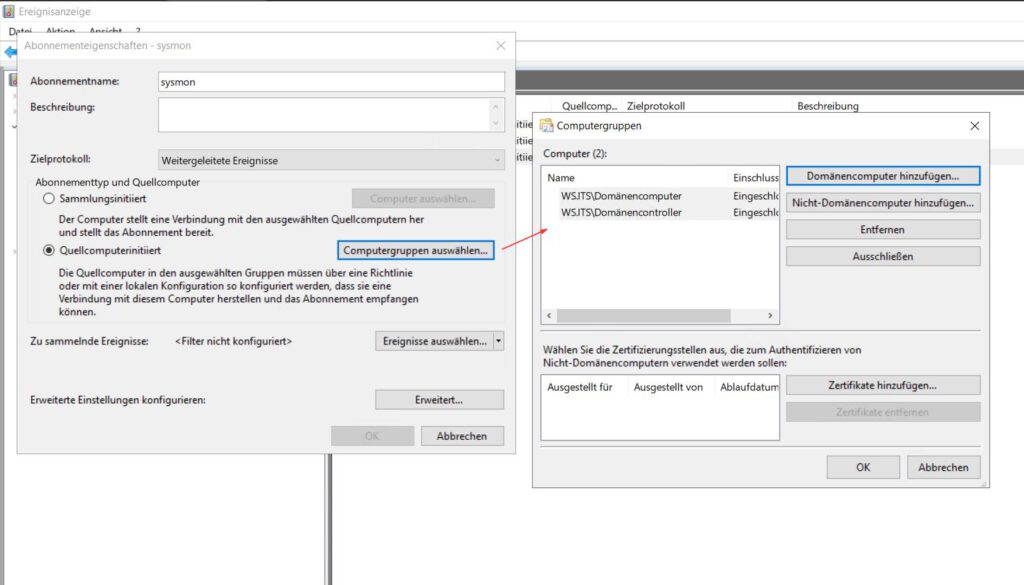The height and width of the screenshot is (585, 1024).
Task: Select the WS.ITS\Domänencontroller list entry
Action: coord(620,212)
